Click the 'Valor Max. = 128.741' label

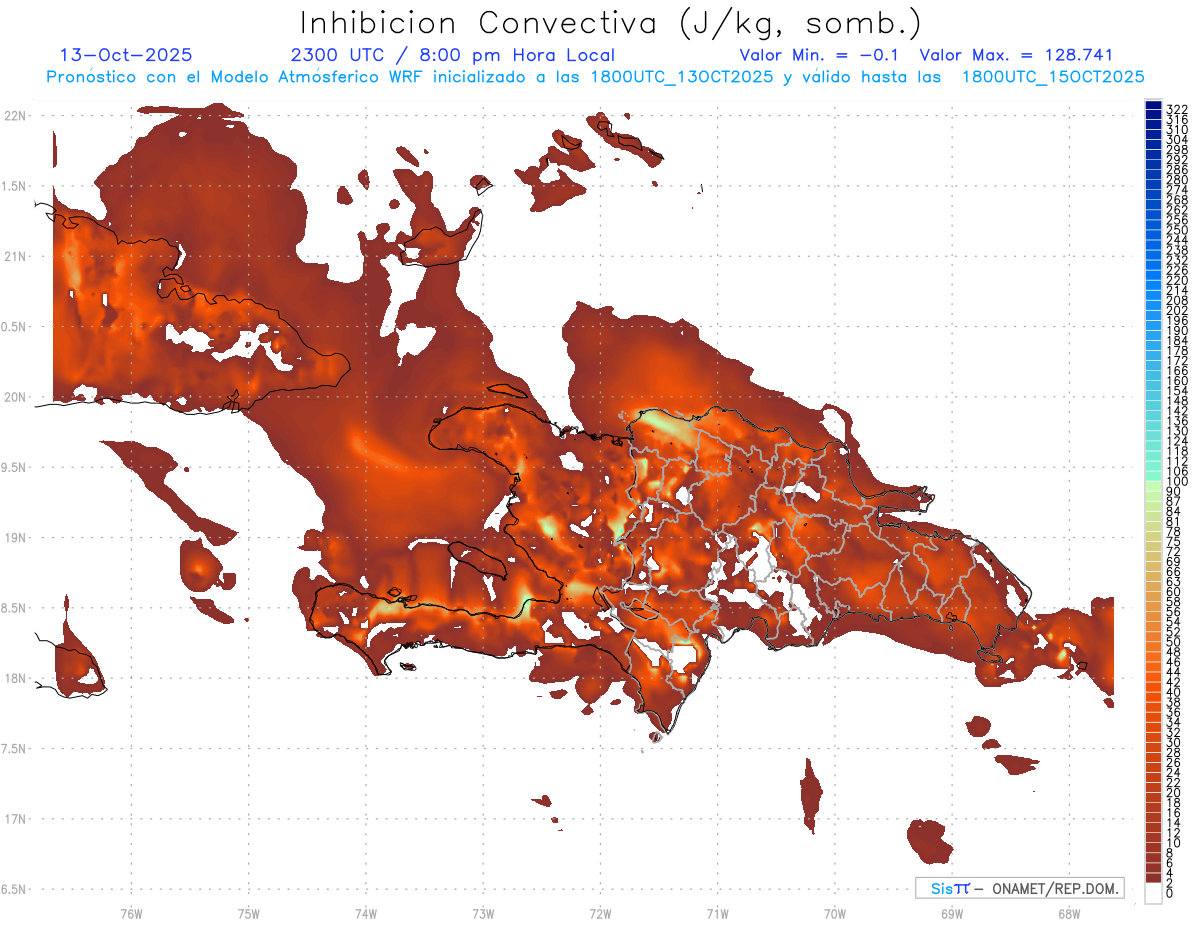1016,56
